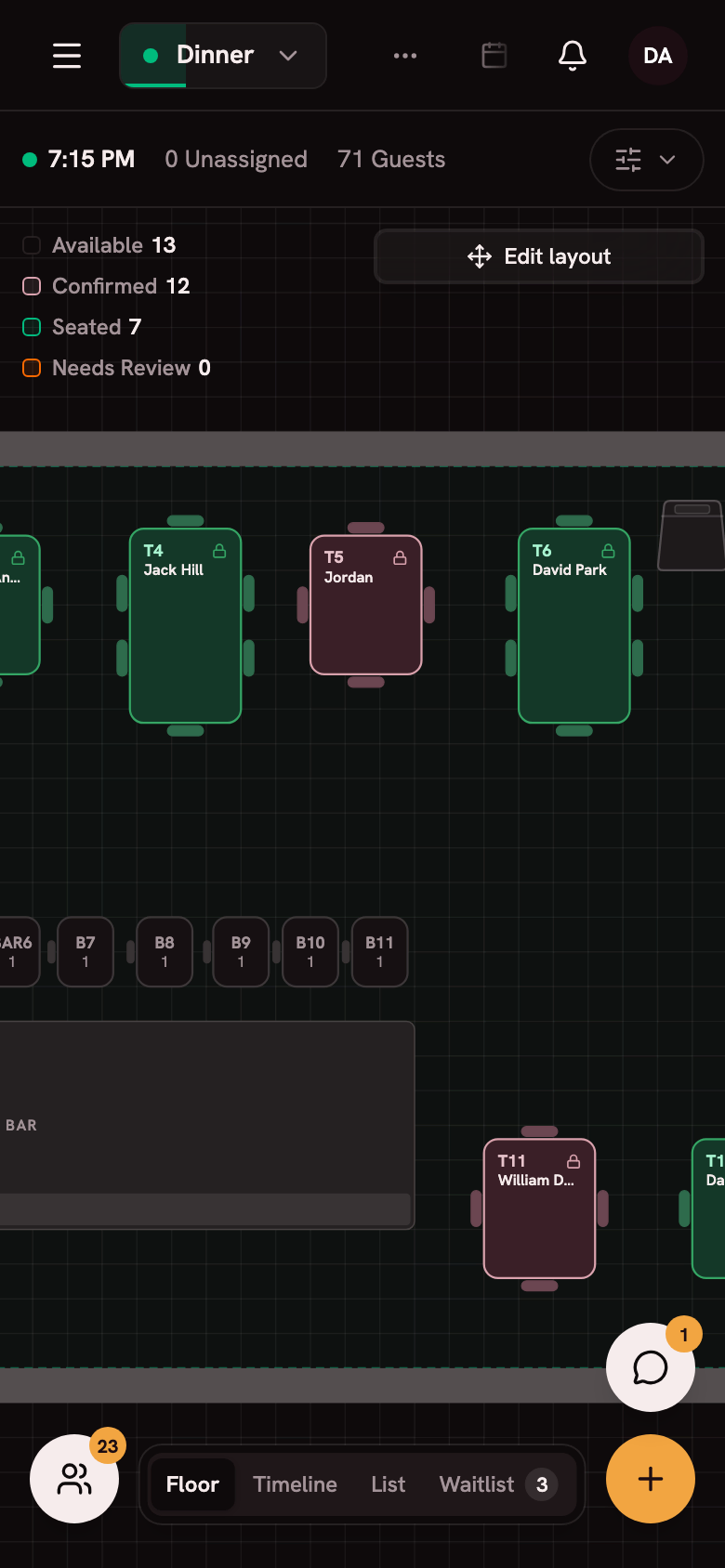
Task: Click the BAR label on the counter
Action: (21, 1126)
